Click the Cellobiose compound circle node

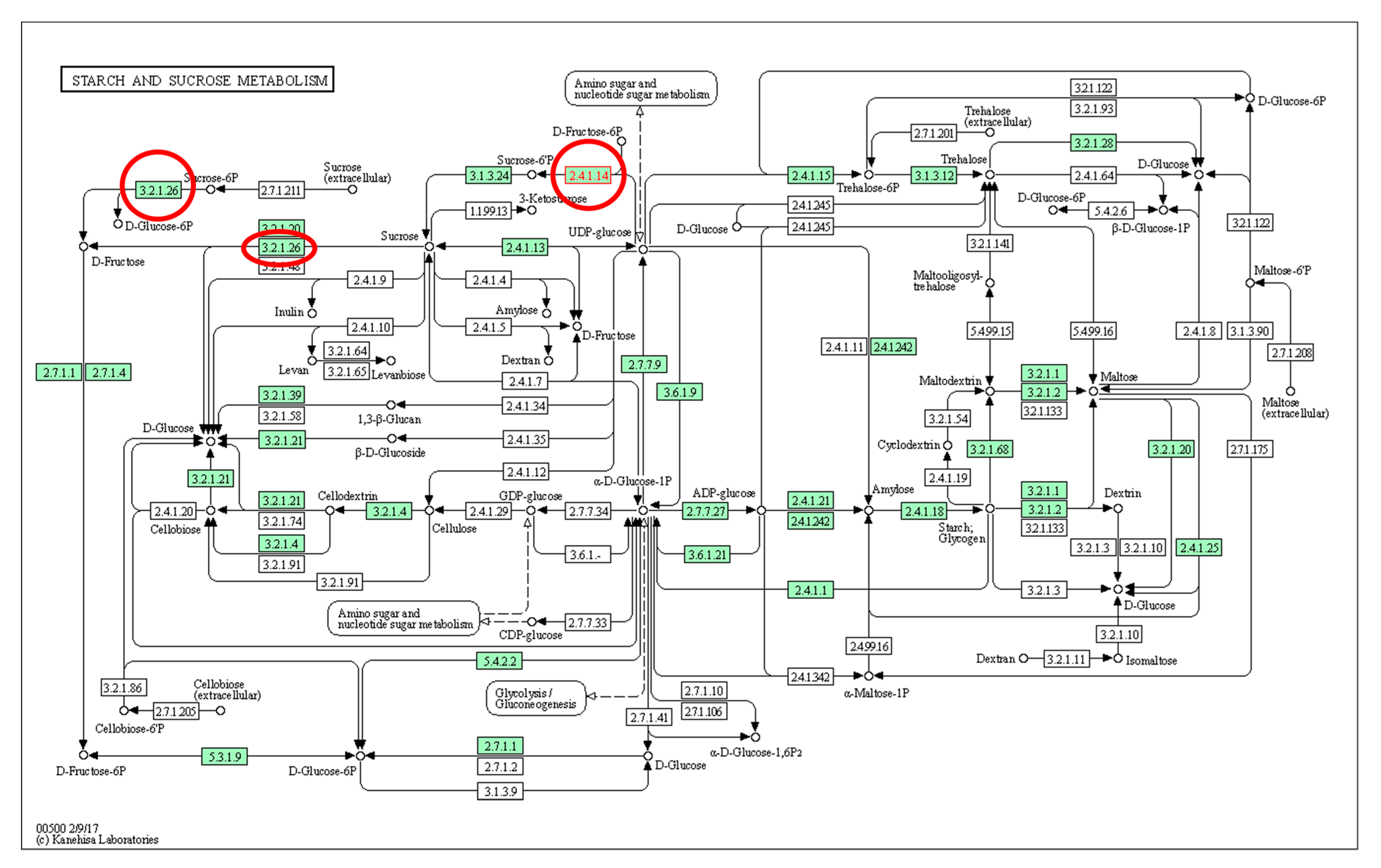coord(210,510)
